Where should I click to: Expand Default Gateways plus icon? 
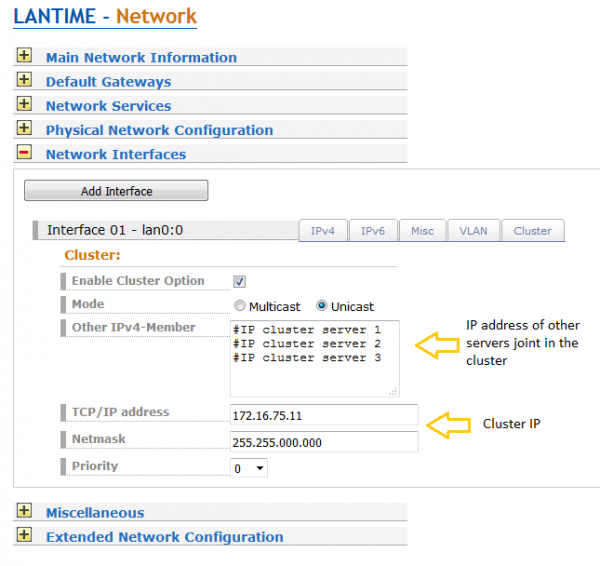pyautogui.click(x=24, y=80)
